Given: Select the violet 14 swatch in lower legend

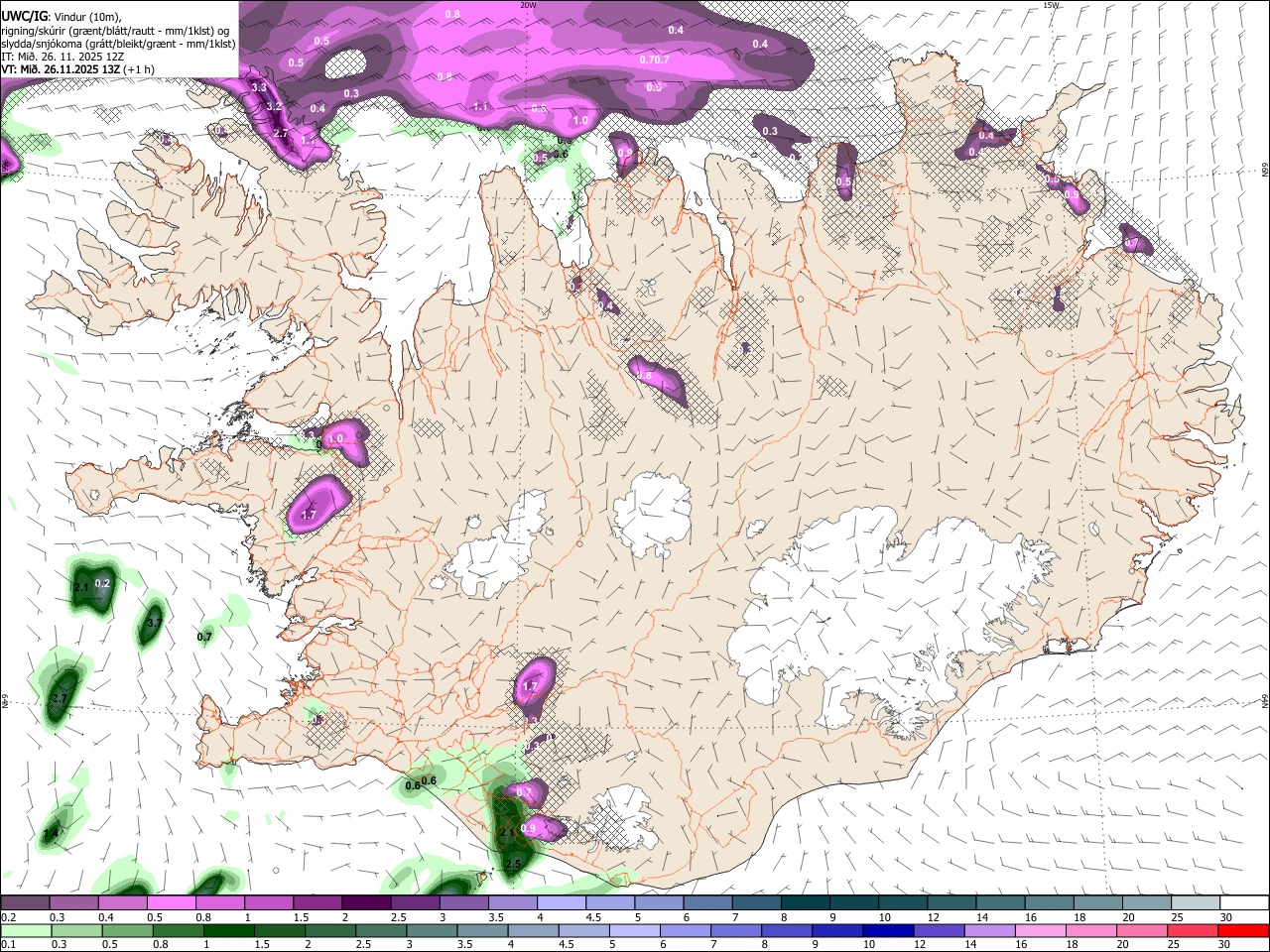Looking at the screenshot, I should [x=988, y=930].
